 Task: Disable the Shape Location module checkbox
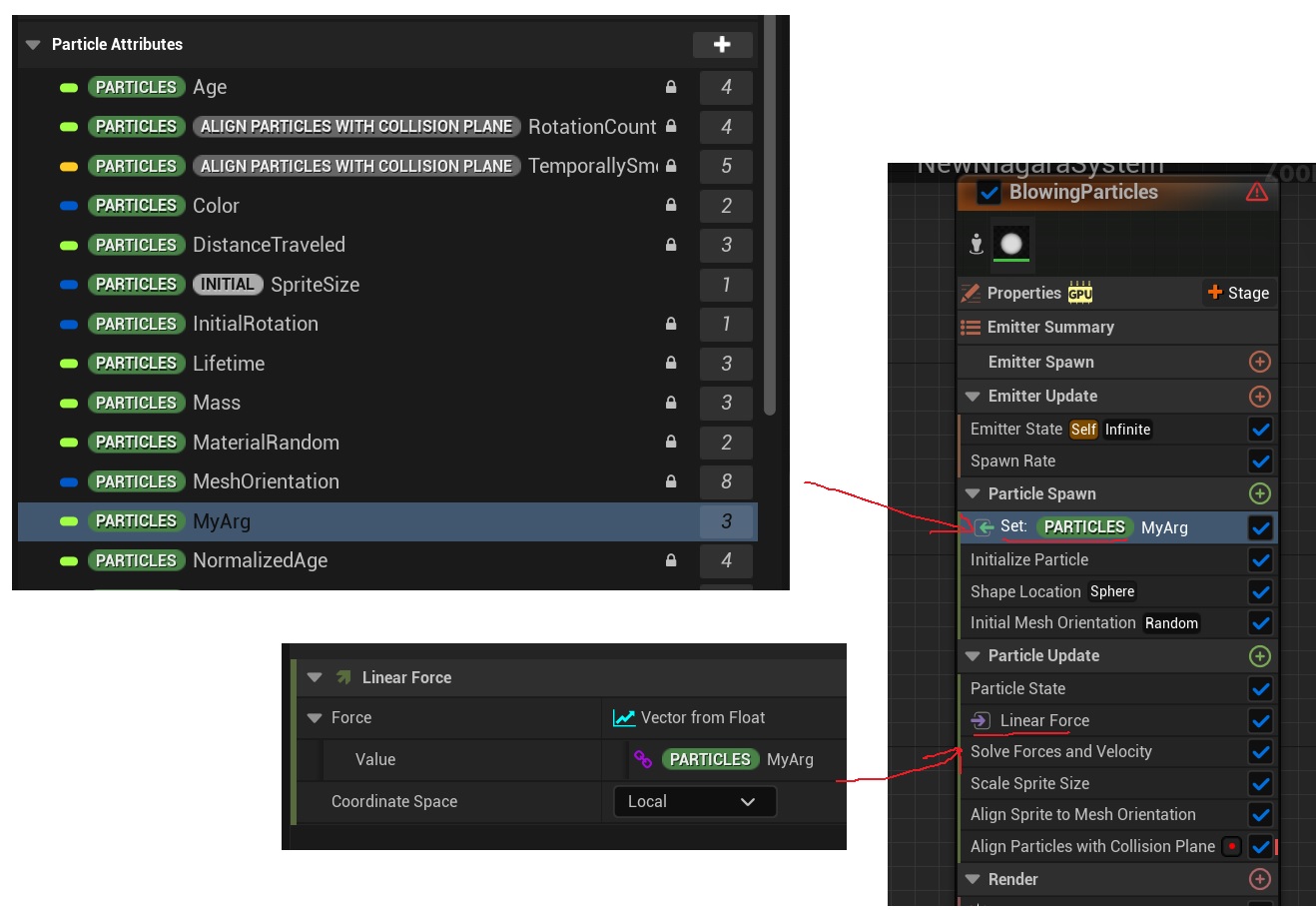click(x=1261, y=592)
